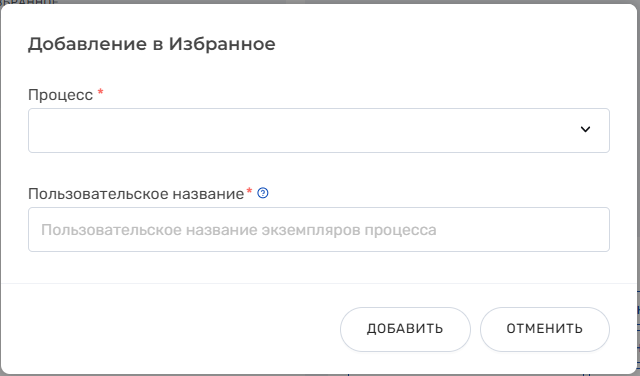Select the empty Процесс combo box field
The height and width of the screenshot is (376, 640).
click(319, 131)
